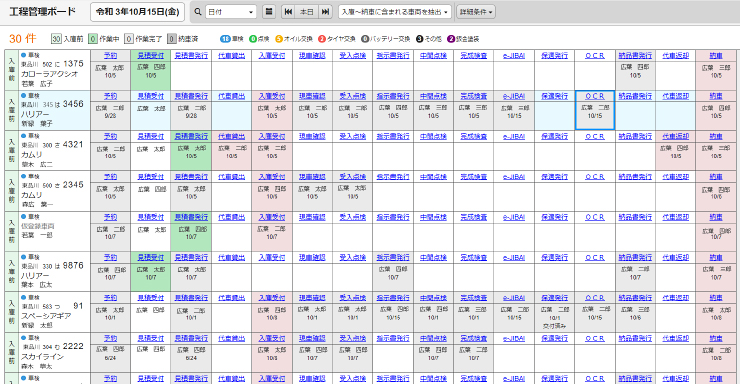Click the search magnifier icon
740x386 pixels.
[198, 12]
